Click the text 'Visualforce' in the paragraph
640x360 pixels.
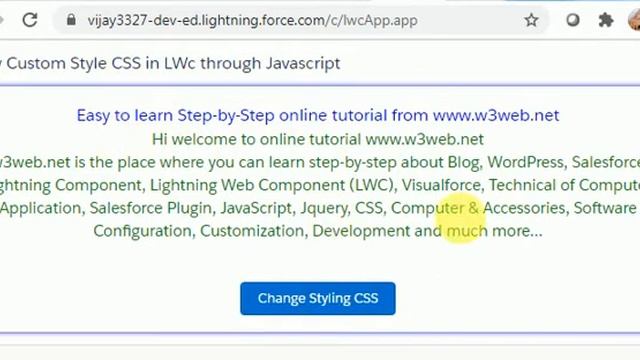(441, 185)
